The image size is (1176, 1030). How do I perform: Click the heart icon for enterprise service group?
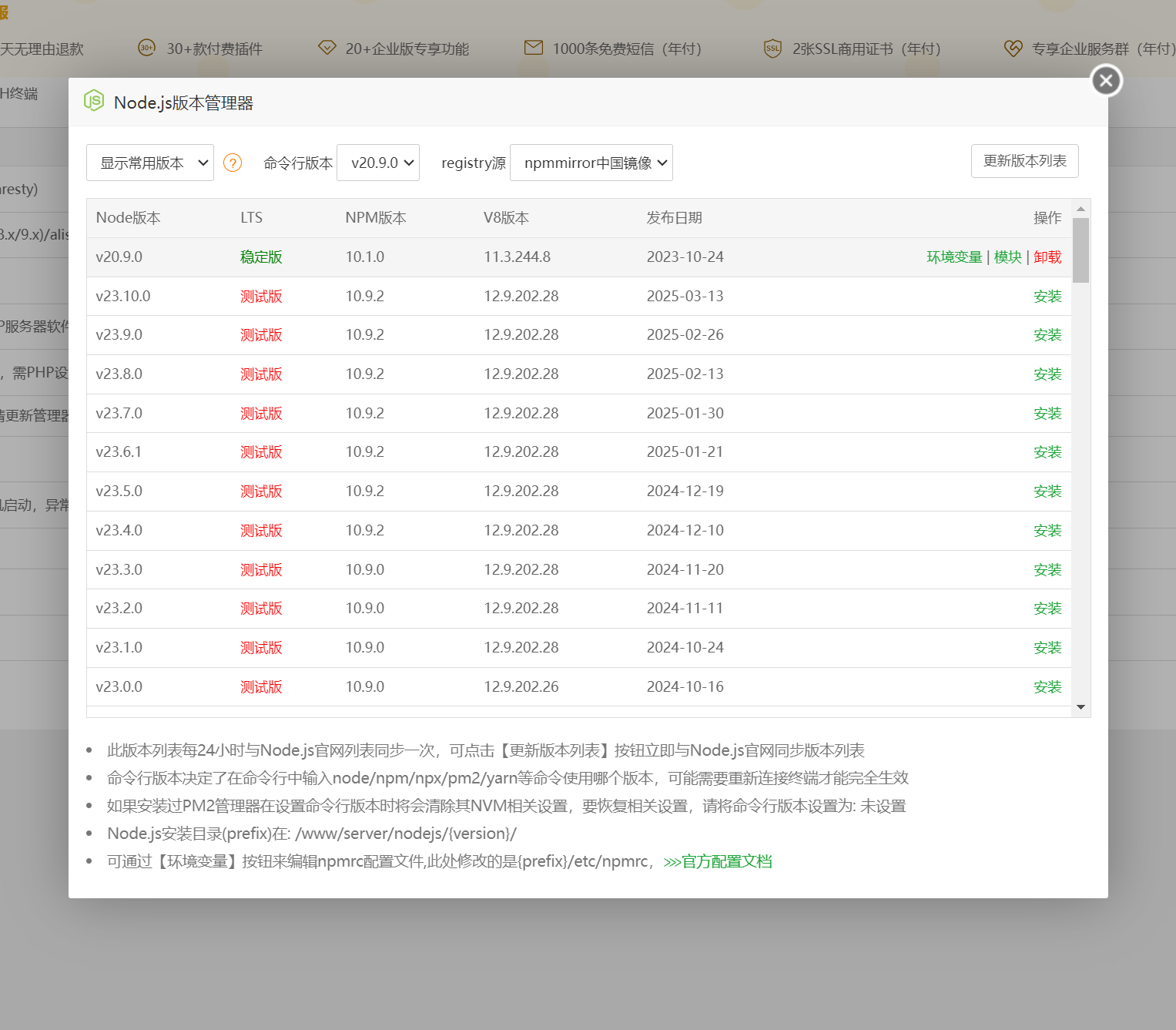pos(1013,49)
